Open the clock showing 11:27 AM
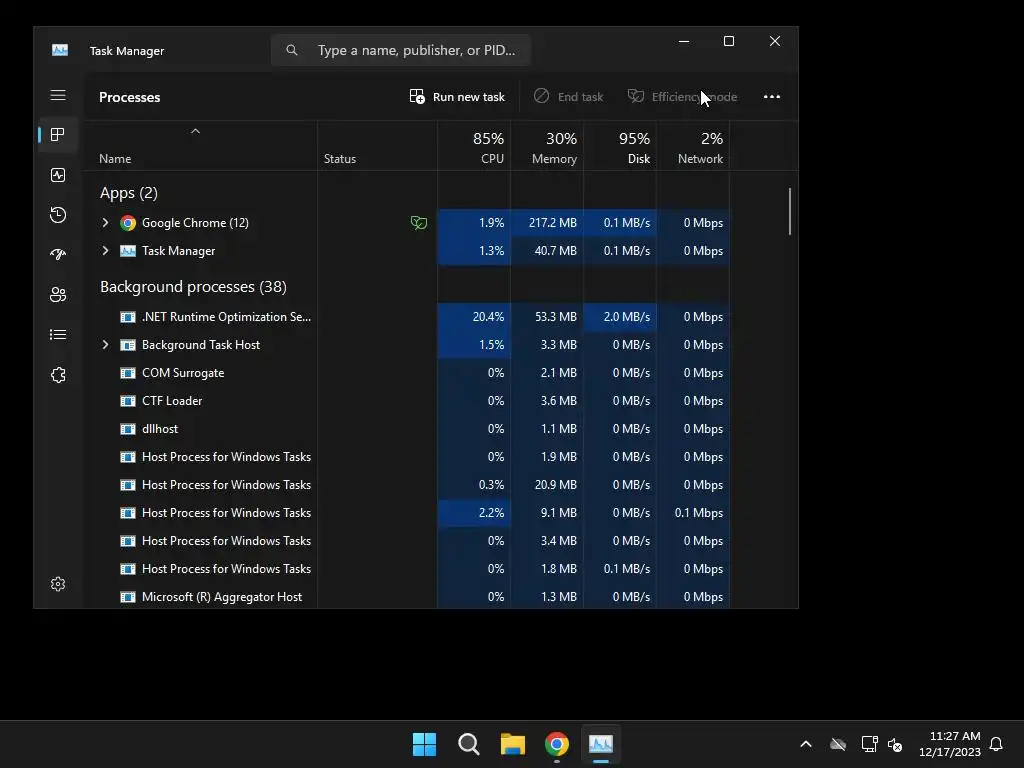 pos(950,744)
